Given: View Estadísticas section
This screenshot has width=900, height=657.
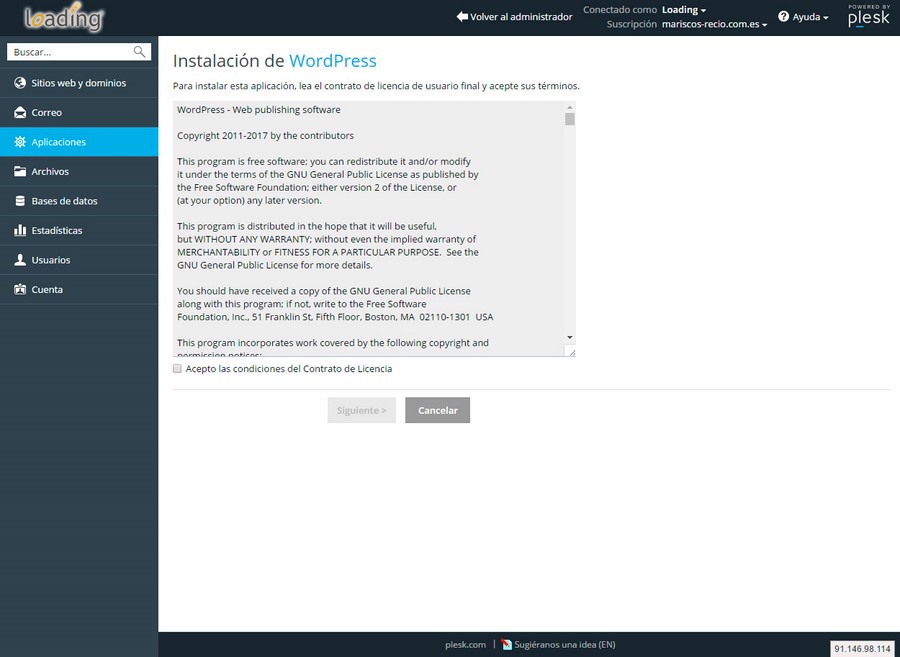Looking at the screenshot, I should pos(79,230).
